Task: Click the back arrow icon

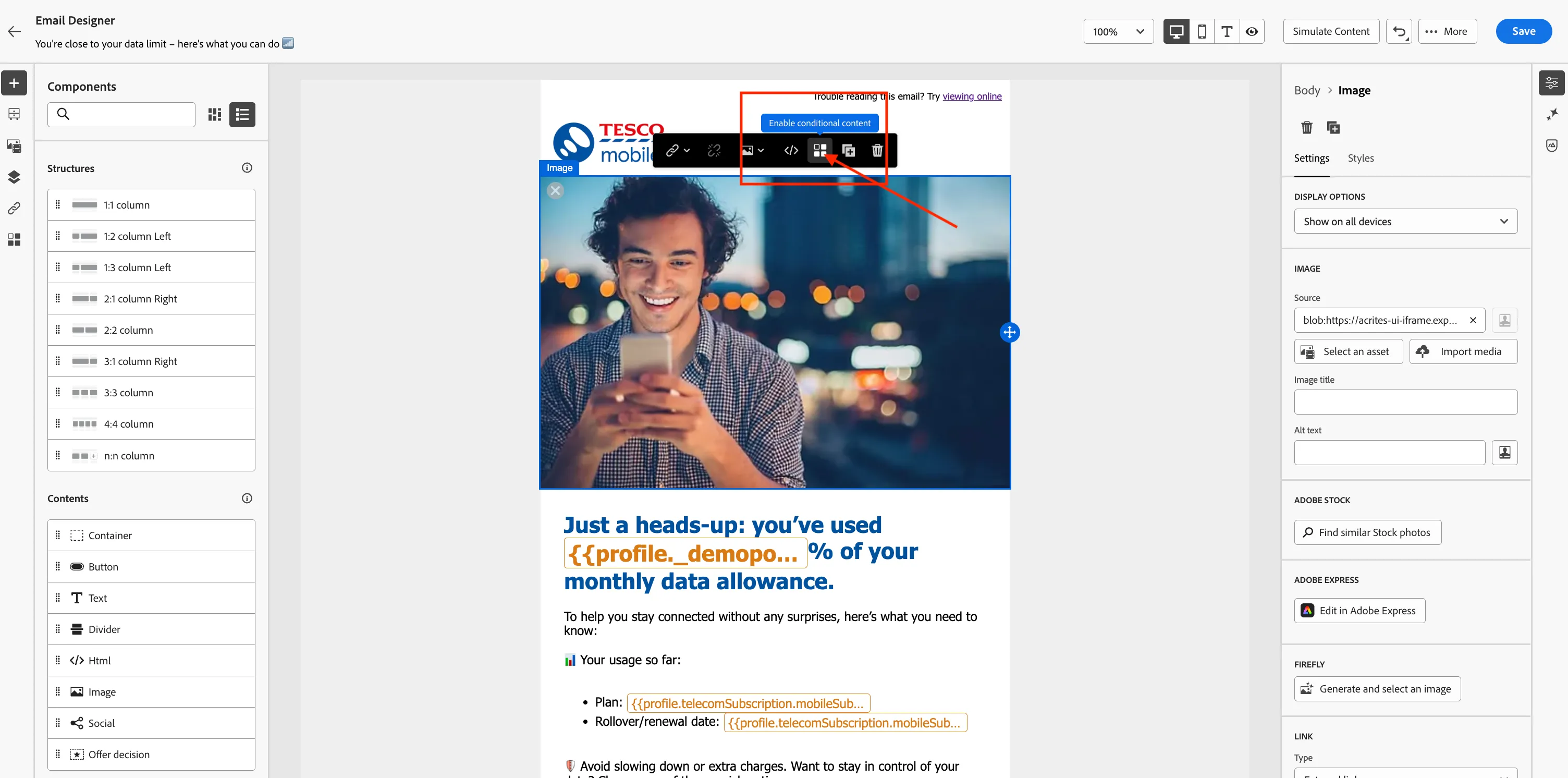Action: [x=14, y=32]
